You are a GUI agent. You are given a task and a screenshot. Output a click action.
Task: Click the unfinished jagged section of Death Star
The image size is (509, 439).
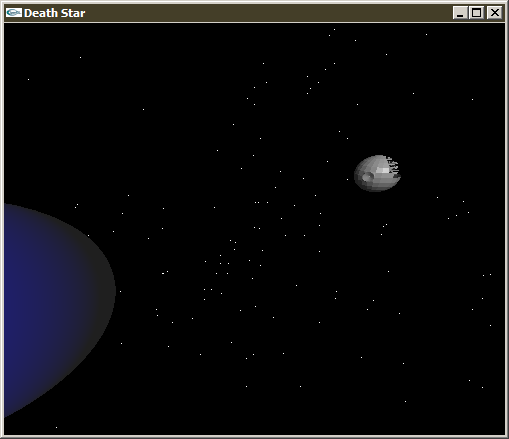393,167
